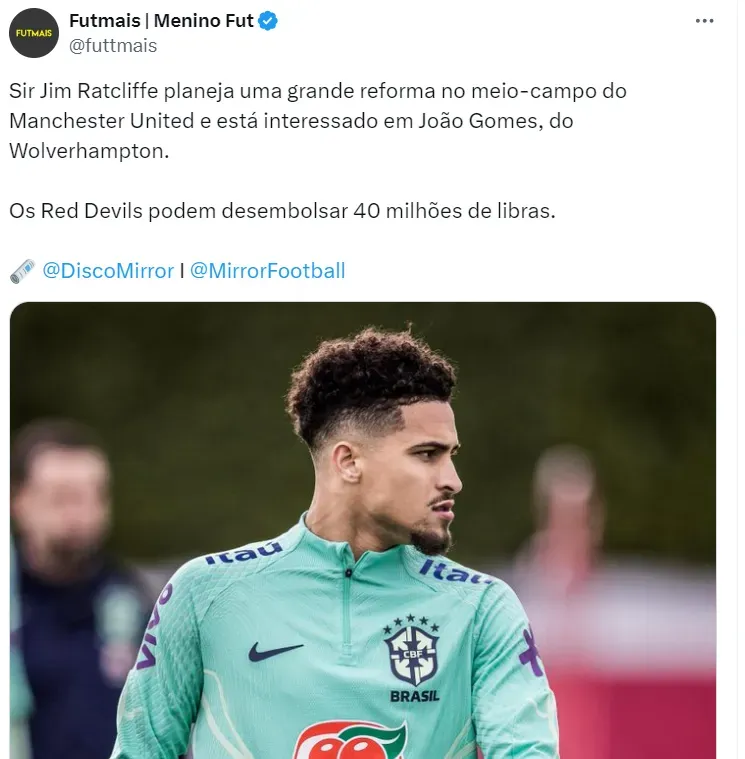Select the Red Devils 40 milhões sentence
The height and width of the screenshot is (759, 745).
pyautogui.click(x=282, y=211)
